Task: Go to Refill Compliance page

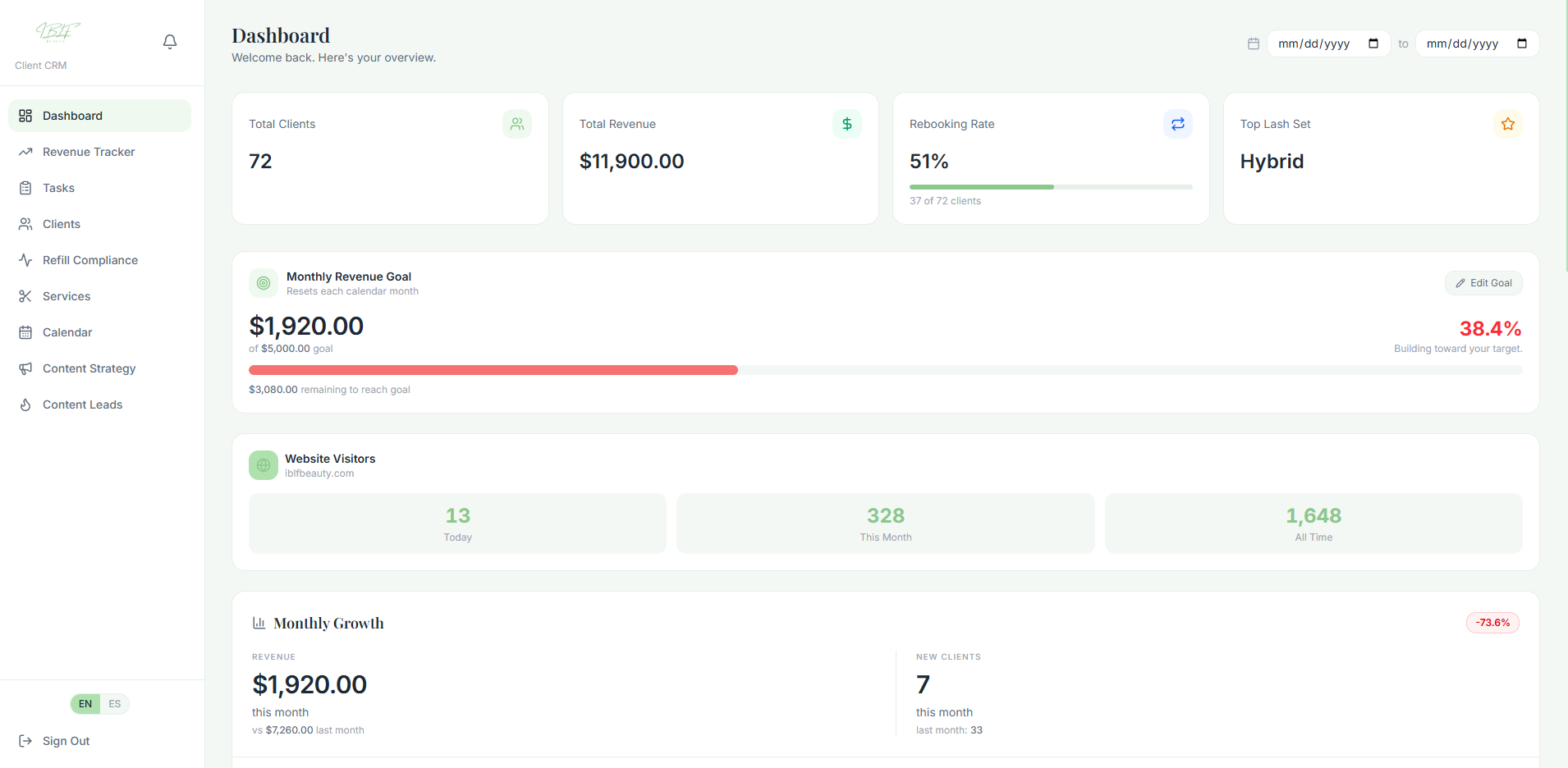Action: click(x=90, y=260)
